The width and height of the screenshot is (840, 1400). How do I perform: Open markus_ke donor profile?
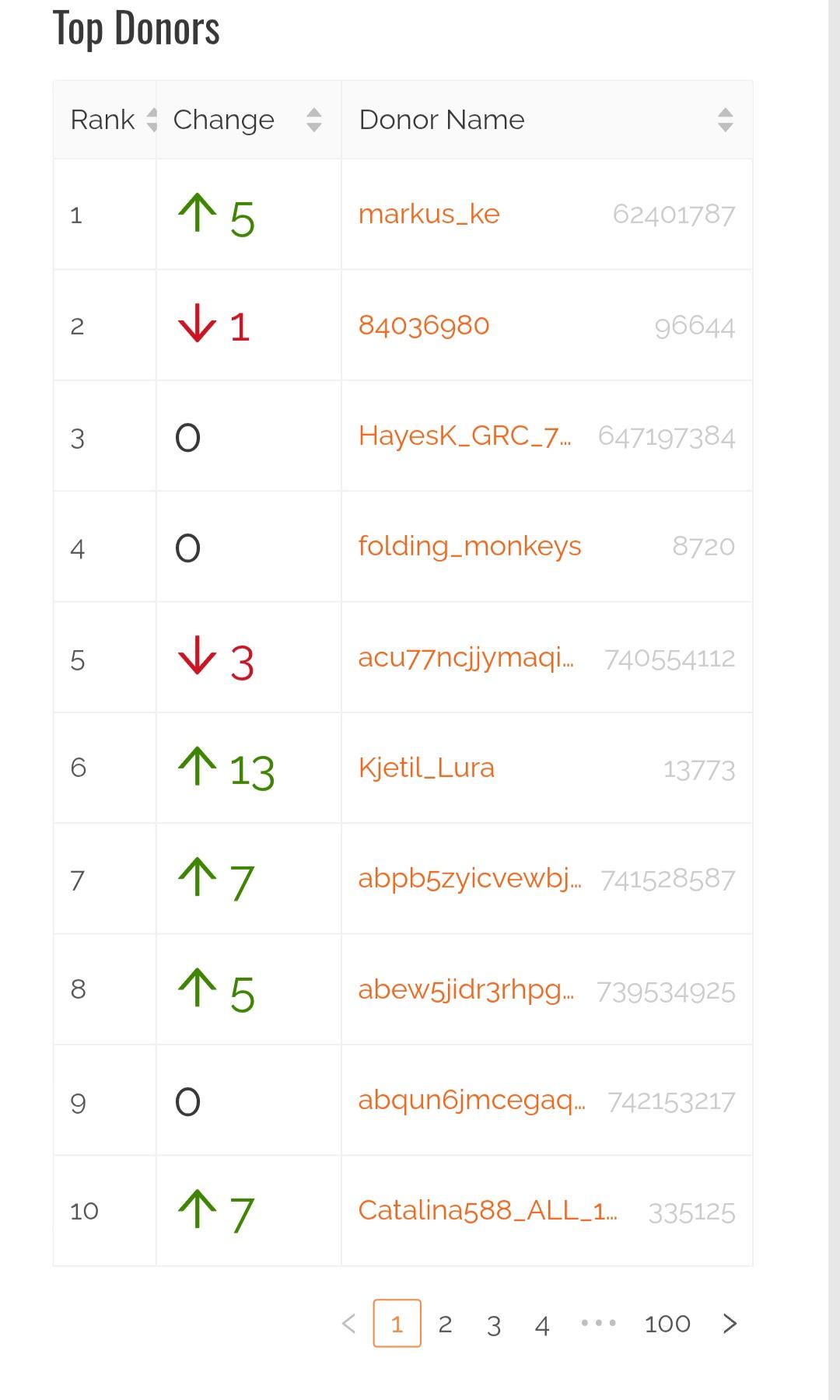click(429, 214)
